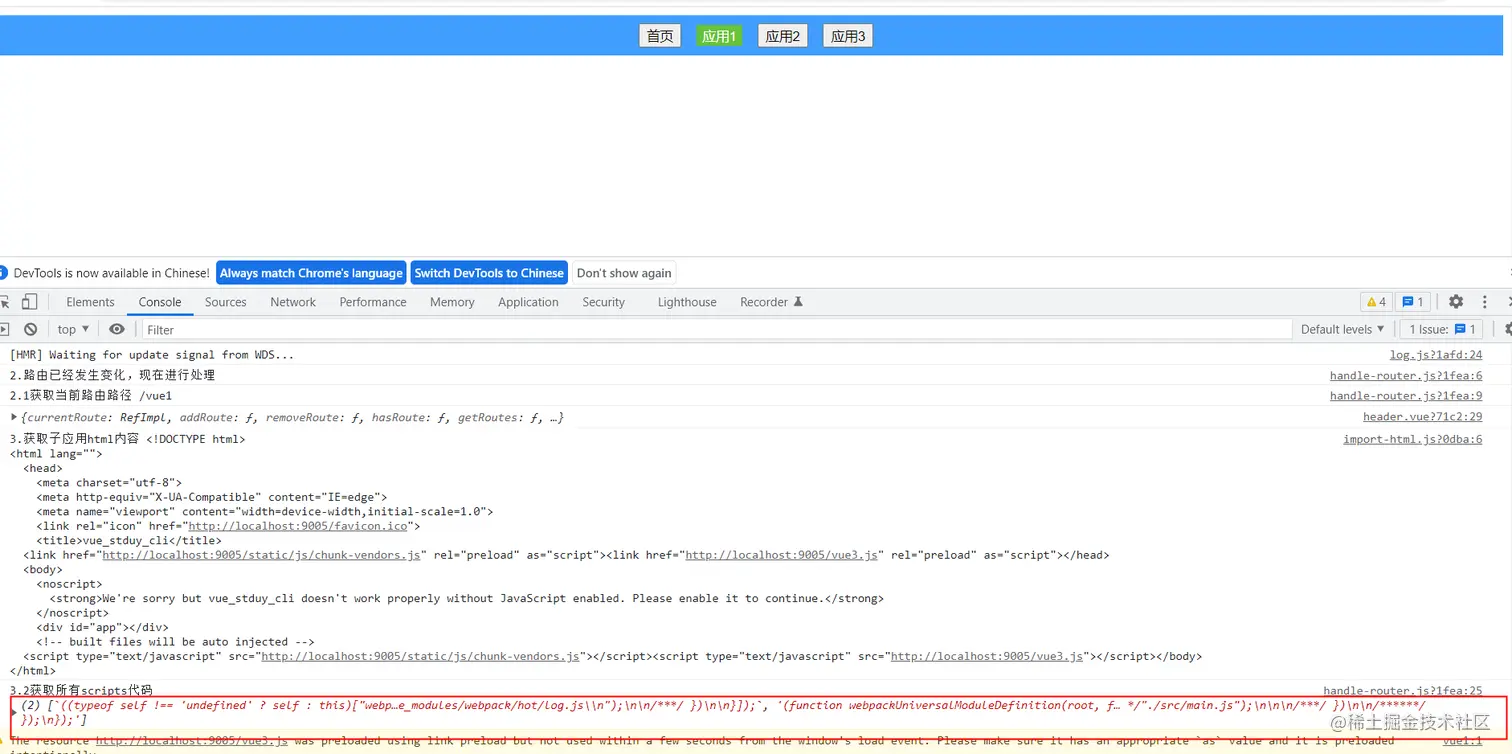Switch to the Security tab
The width and height of the screenshot is (1512, 754).
(603, 302)
